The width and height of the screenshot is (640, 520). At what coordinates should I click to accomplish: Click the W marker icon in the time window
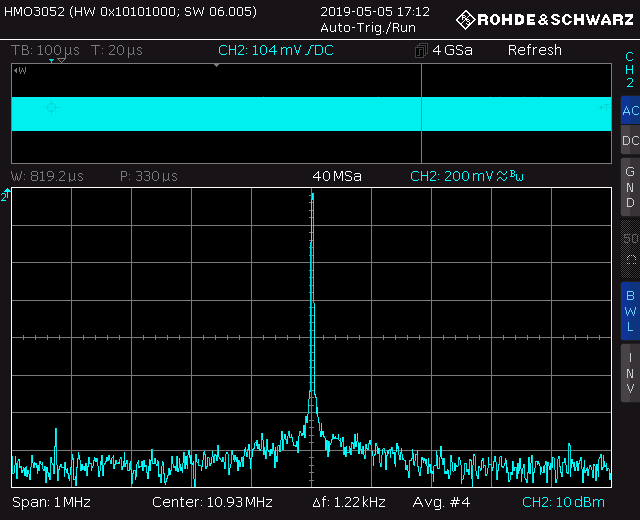click(20, 71)
